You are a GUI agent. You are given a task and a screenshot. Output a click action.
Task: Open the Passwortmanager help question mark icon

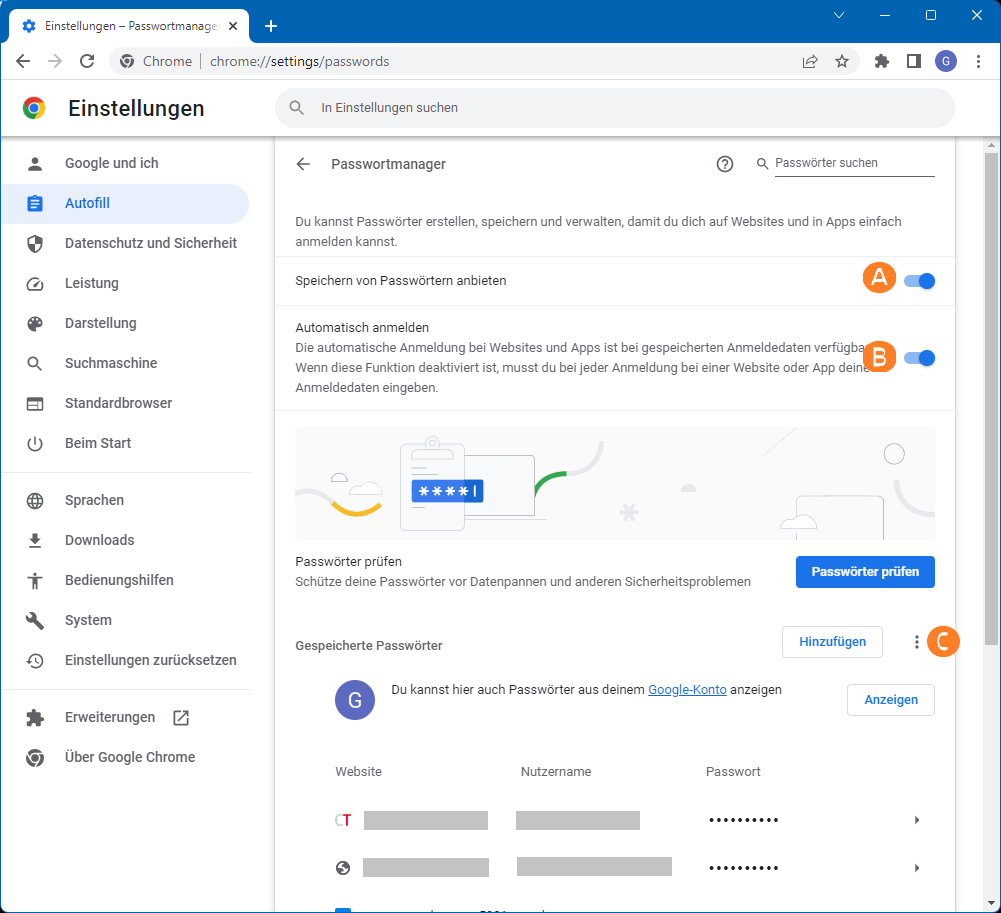coord(725,164)
